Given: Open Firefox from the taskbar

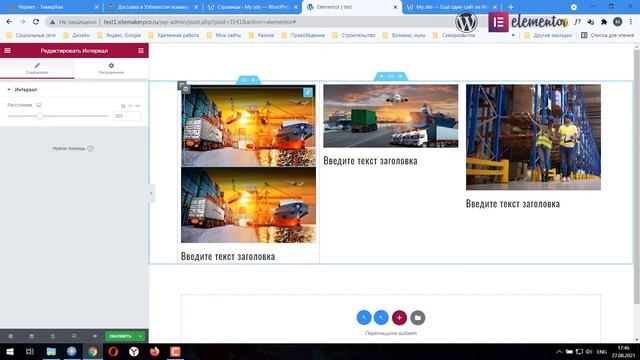Looking at the screenshot, I should [154, 351].
